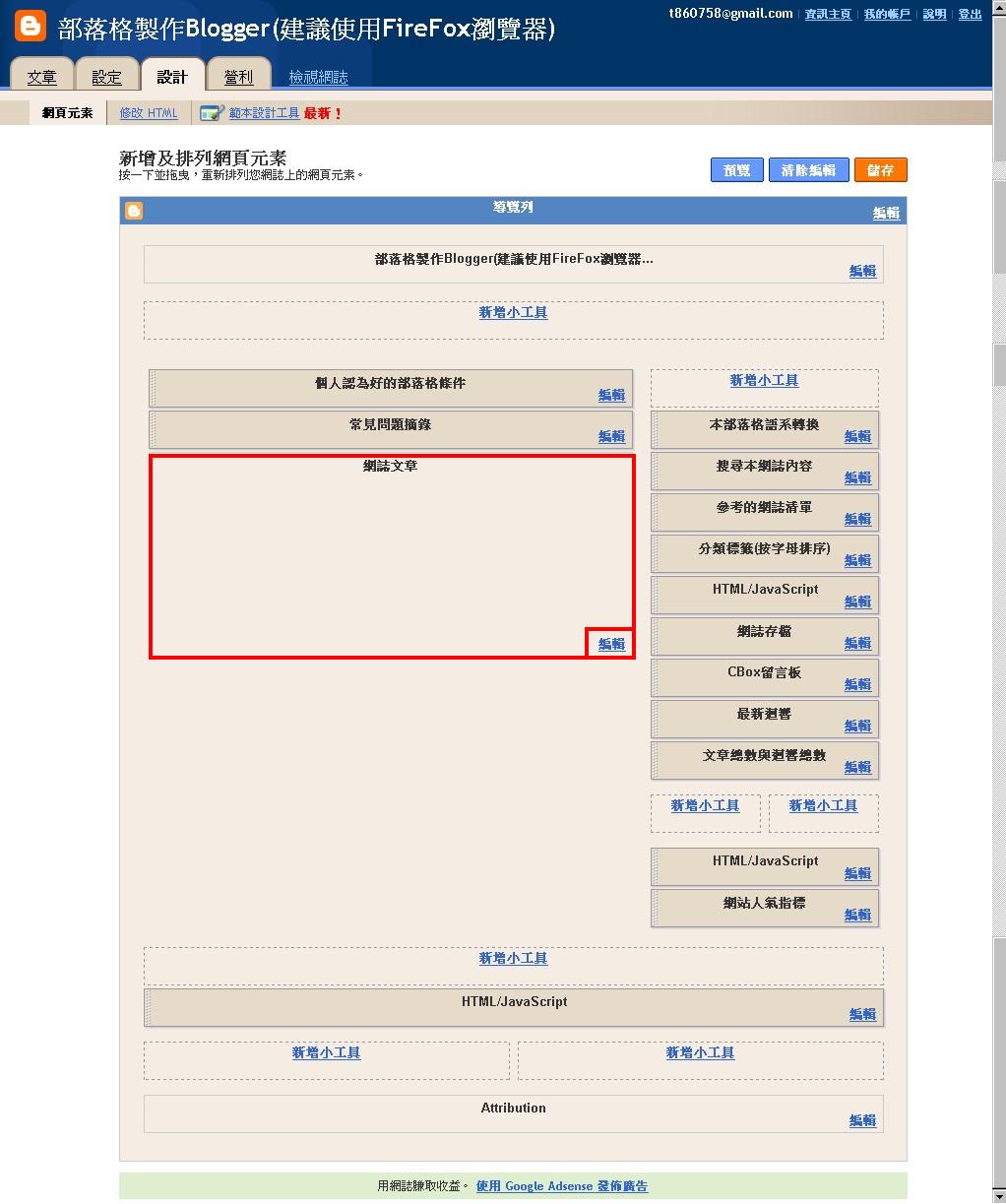Open the 設定 tab

click(107, 77)
